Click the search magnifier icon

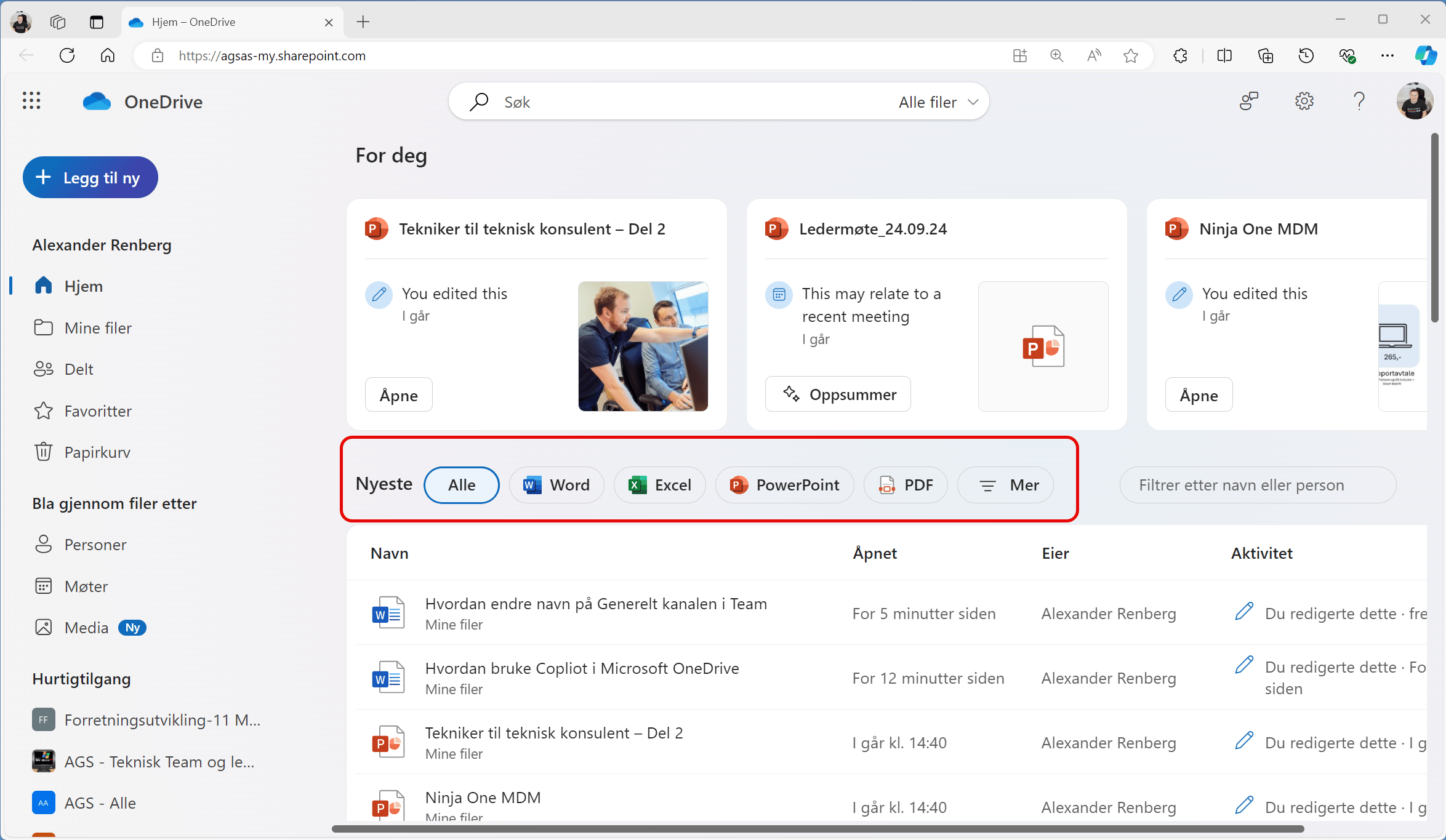(x=479, y=102)
